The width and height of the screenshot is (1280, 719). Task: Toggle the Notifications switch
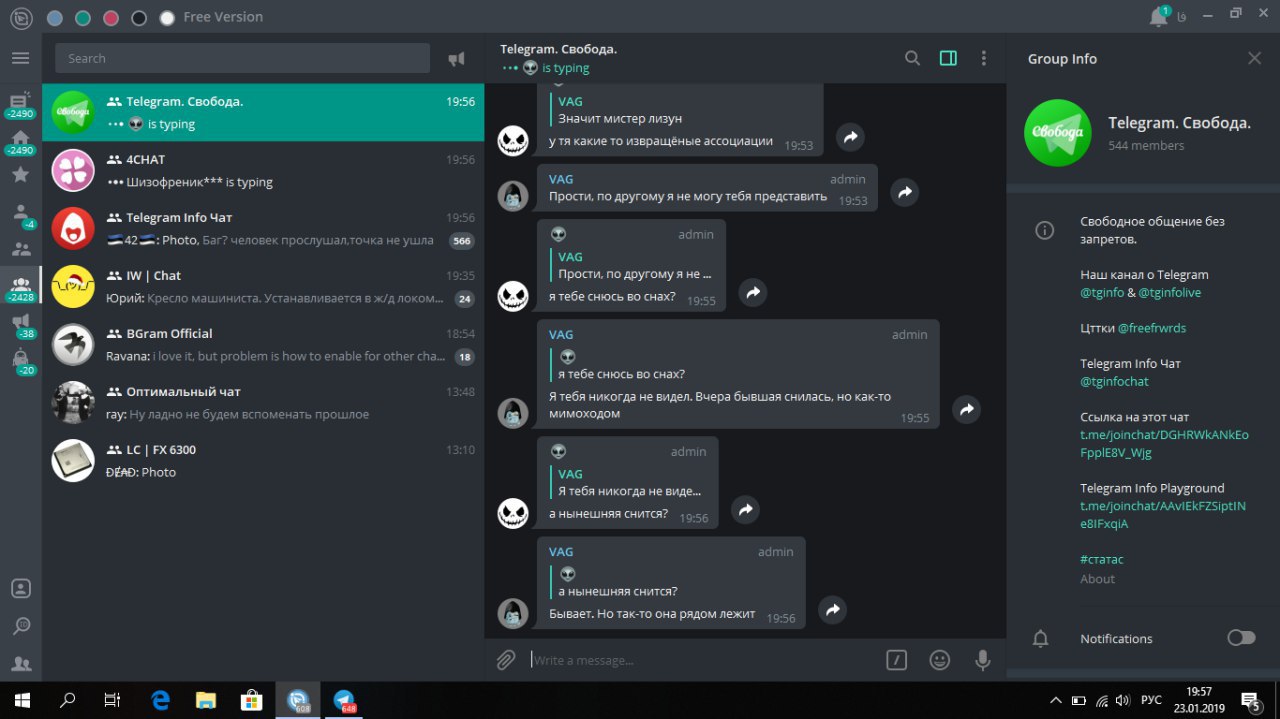(1241, 638)
